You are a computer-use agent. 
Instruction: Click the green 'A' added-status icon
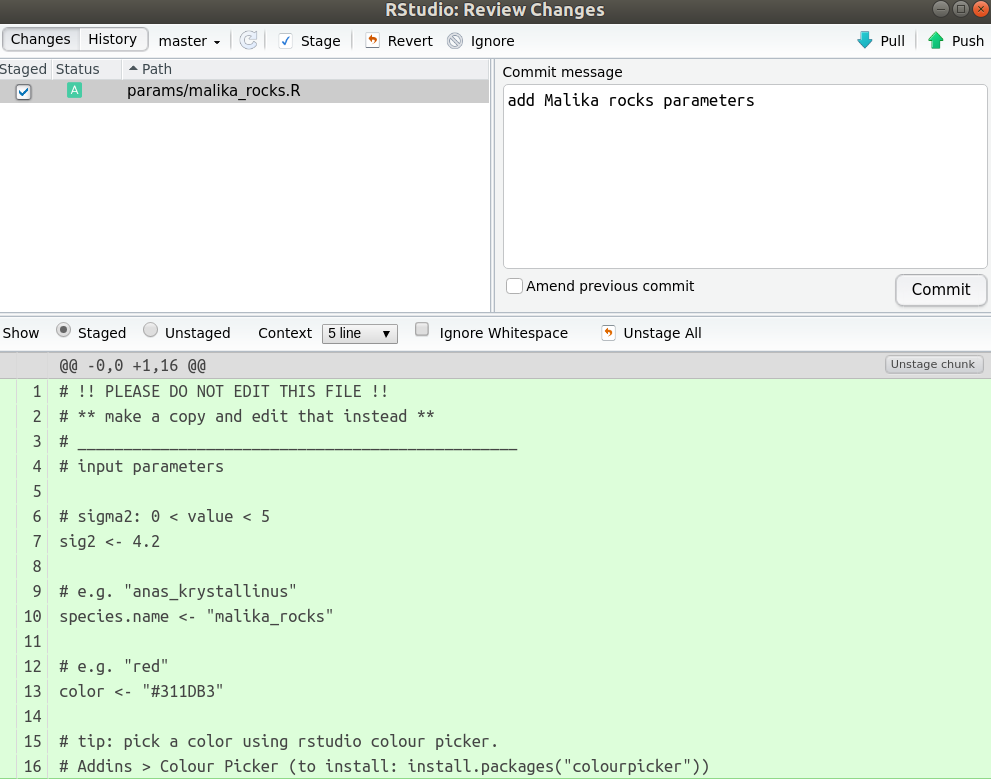click(x=73, y=90)
